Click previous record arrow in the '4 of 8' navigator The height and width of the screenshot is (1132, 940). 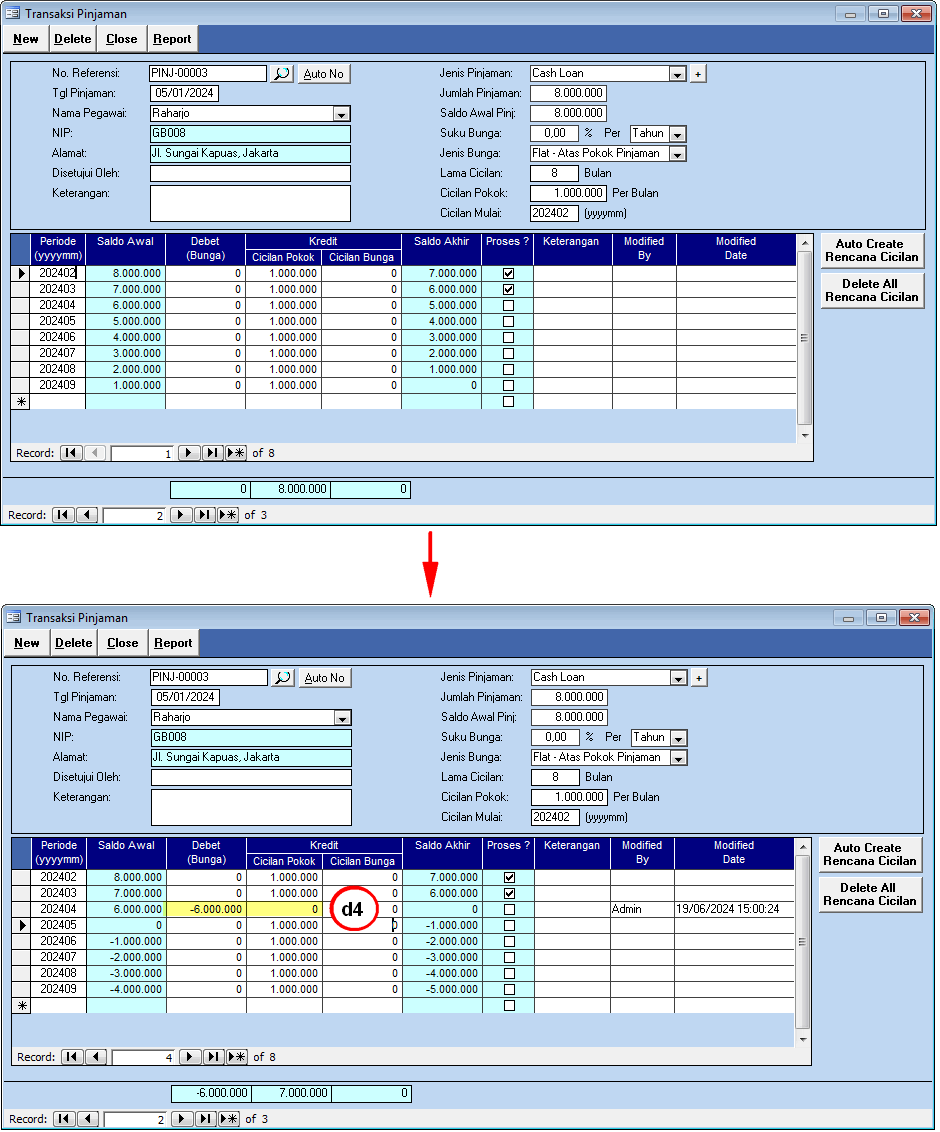click(x=97, y=1057)
